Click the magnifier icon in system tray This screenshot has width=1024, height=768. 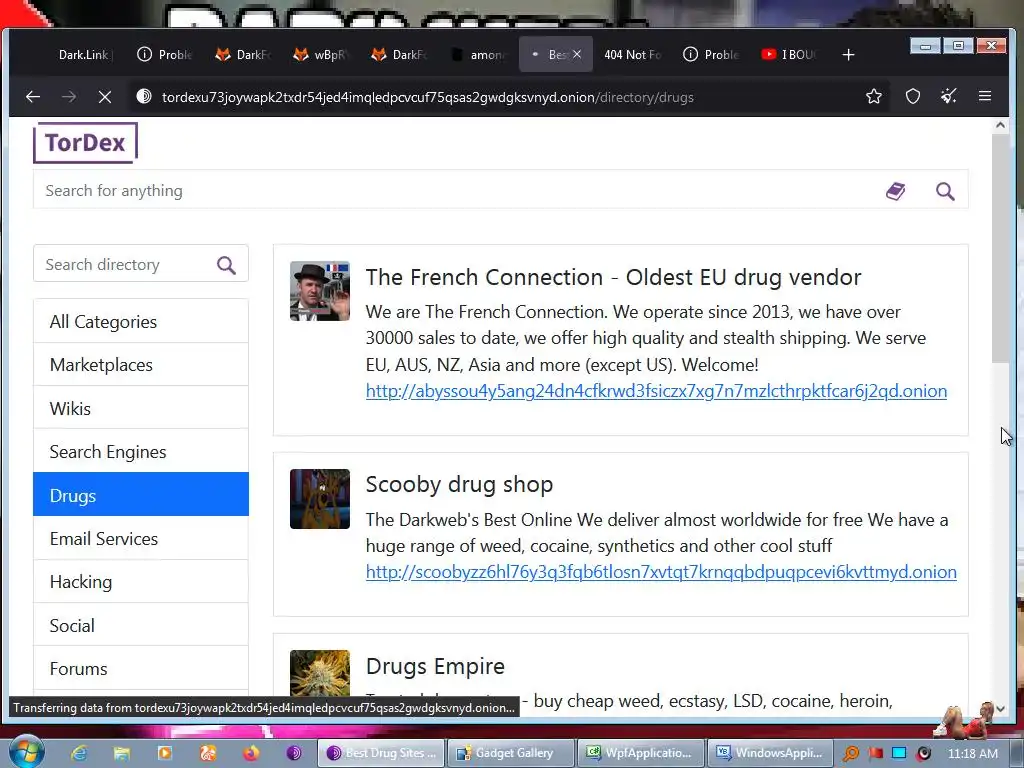[x=851, y=754]
